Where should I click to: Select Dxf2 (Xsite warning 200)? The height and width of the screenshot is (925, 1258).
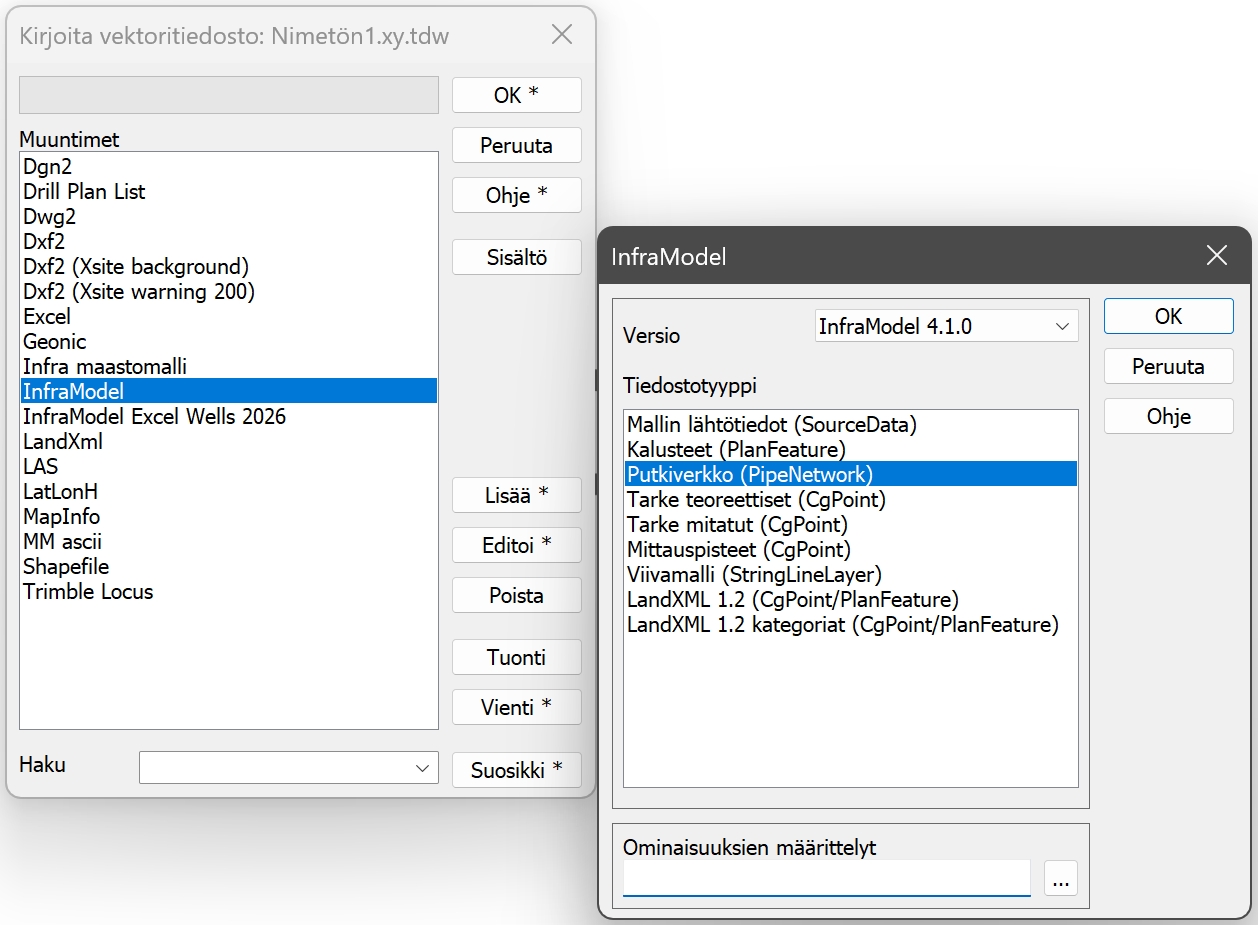[x=229, y=291]
